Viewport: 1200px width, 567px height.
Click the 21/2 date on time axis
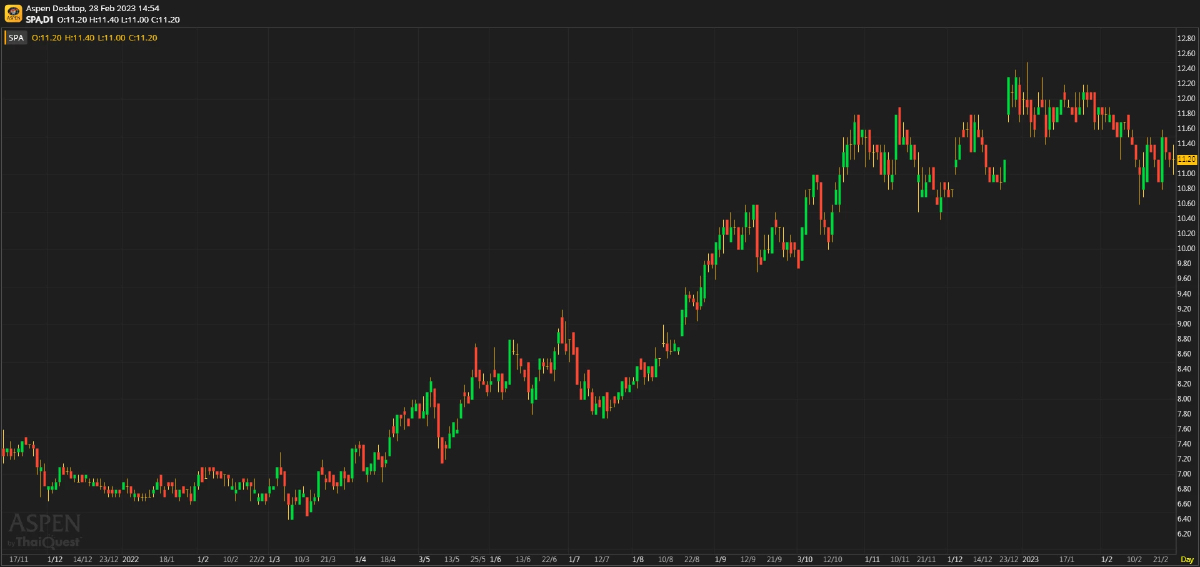(1160, 559)
